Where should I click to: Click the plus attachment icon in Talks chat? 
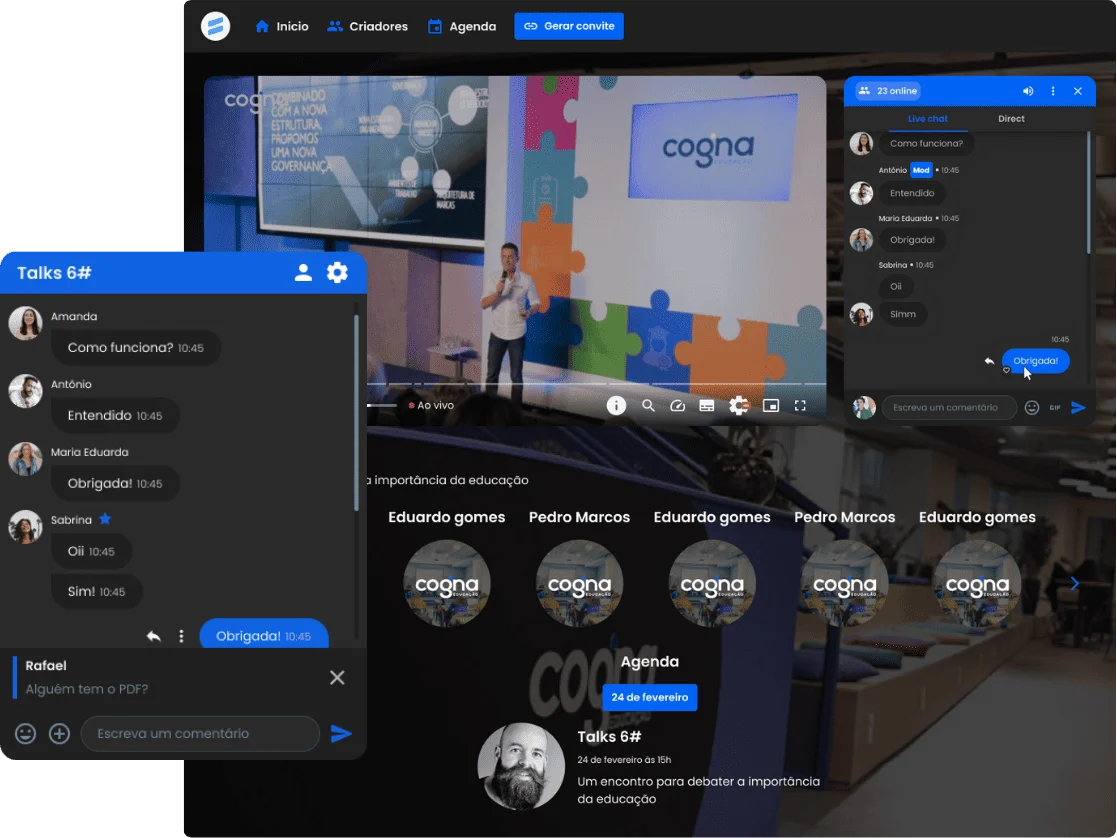pyautogui.click(x=60, y=734)
